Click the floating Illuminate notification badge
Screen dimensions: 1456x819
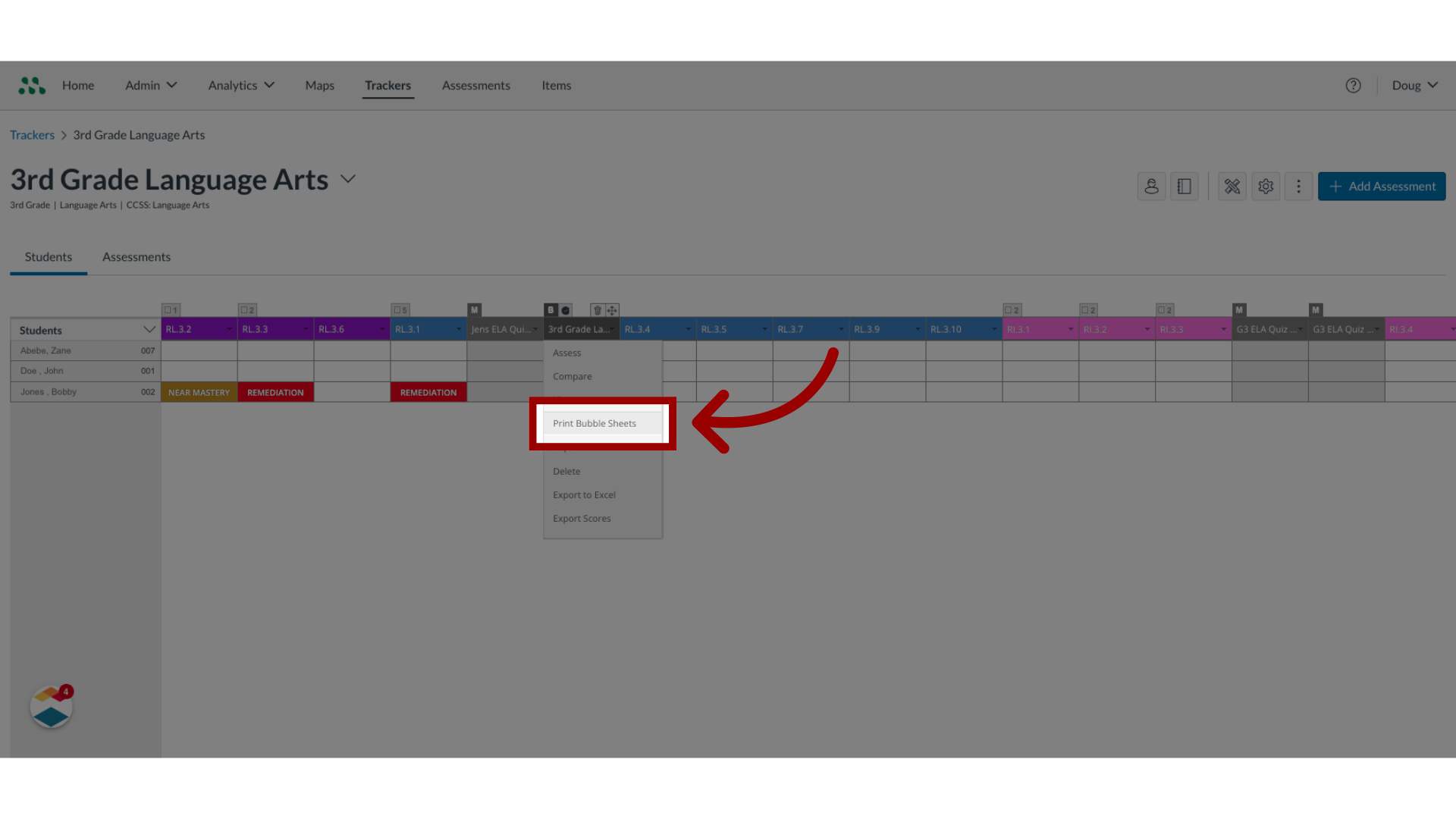(51, 709)
